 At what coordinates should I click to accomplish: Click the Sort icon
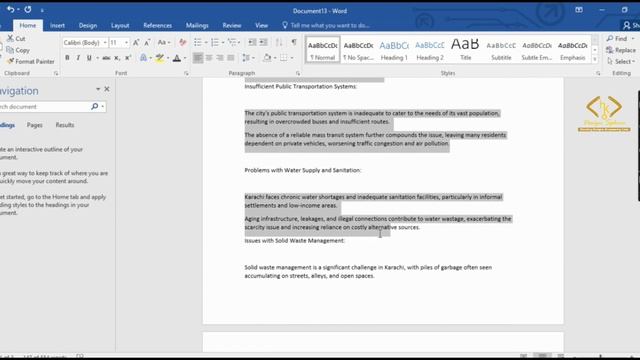tap(279, 42)
